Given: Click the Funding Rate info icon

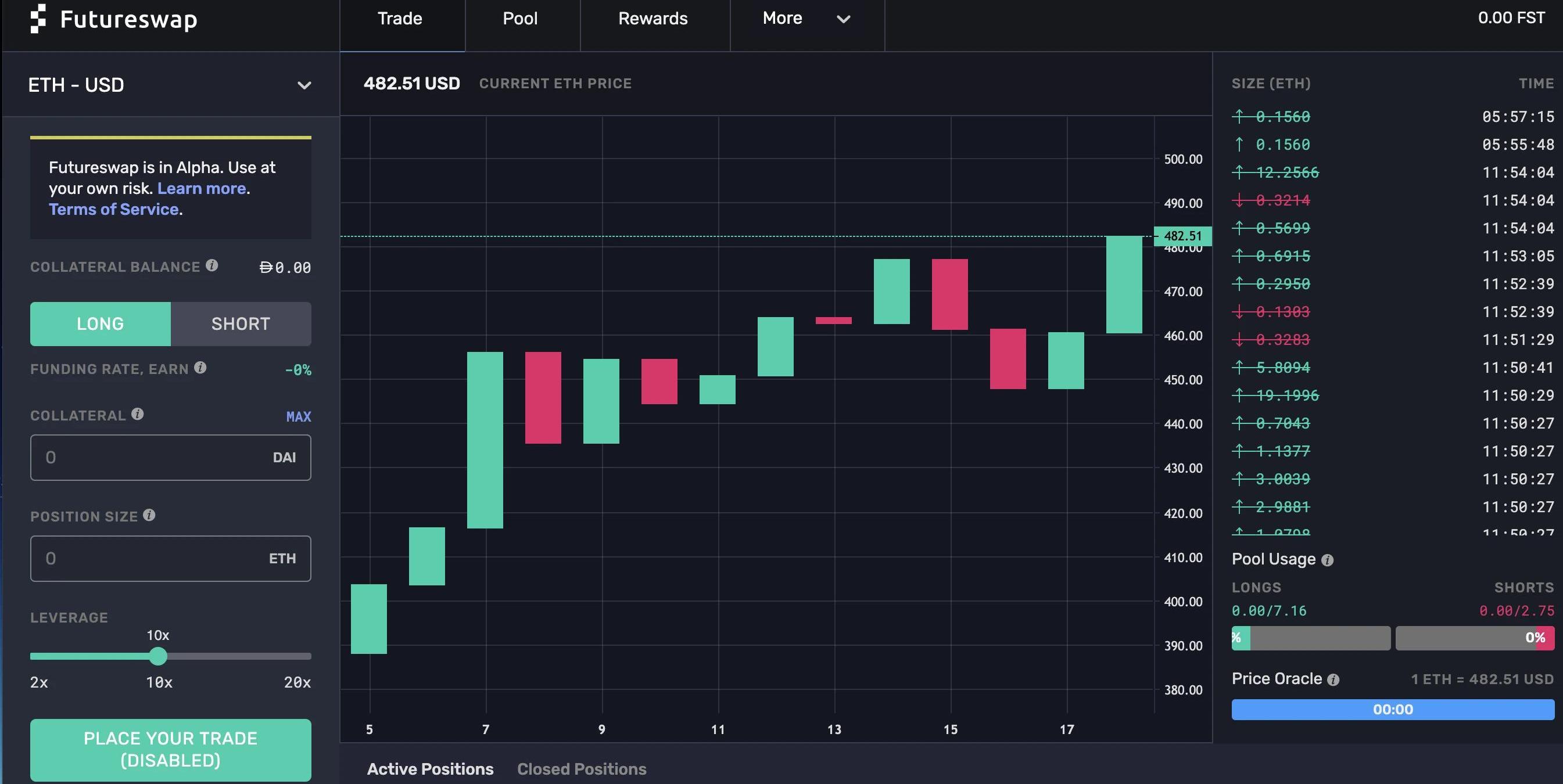Looking at the screenshot, I should tap(200, 368).
